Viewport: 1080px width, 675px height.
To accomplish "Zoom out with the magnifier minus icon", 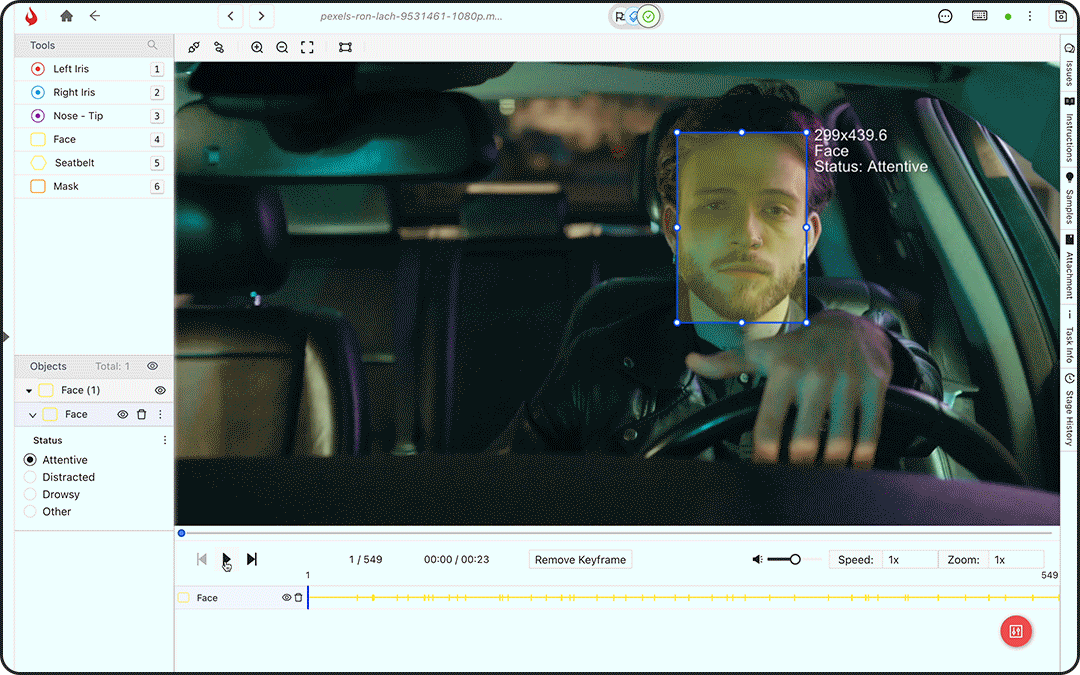I will (x=282, y=47).
